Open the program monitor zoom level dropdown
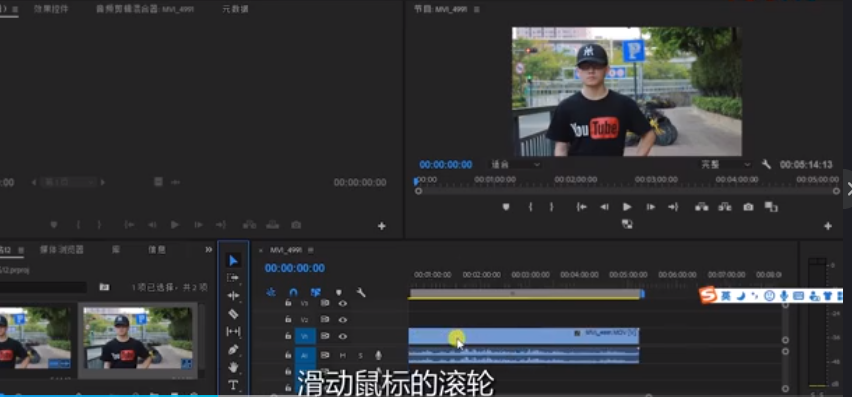Screen dimensions: 852x397 [516, 165]
